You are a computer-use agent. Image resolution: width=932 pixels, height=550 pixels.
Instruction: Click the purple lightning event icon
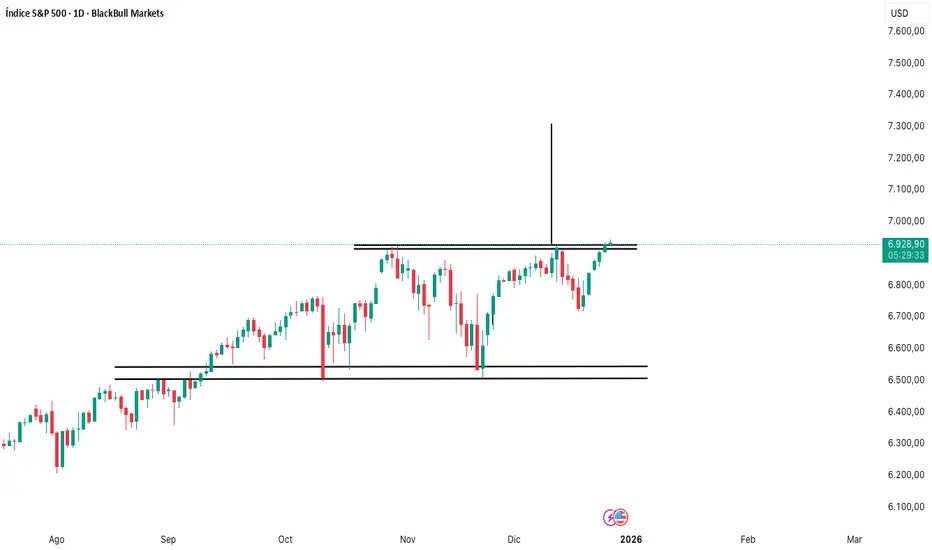[x=610, y=517]
